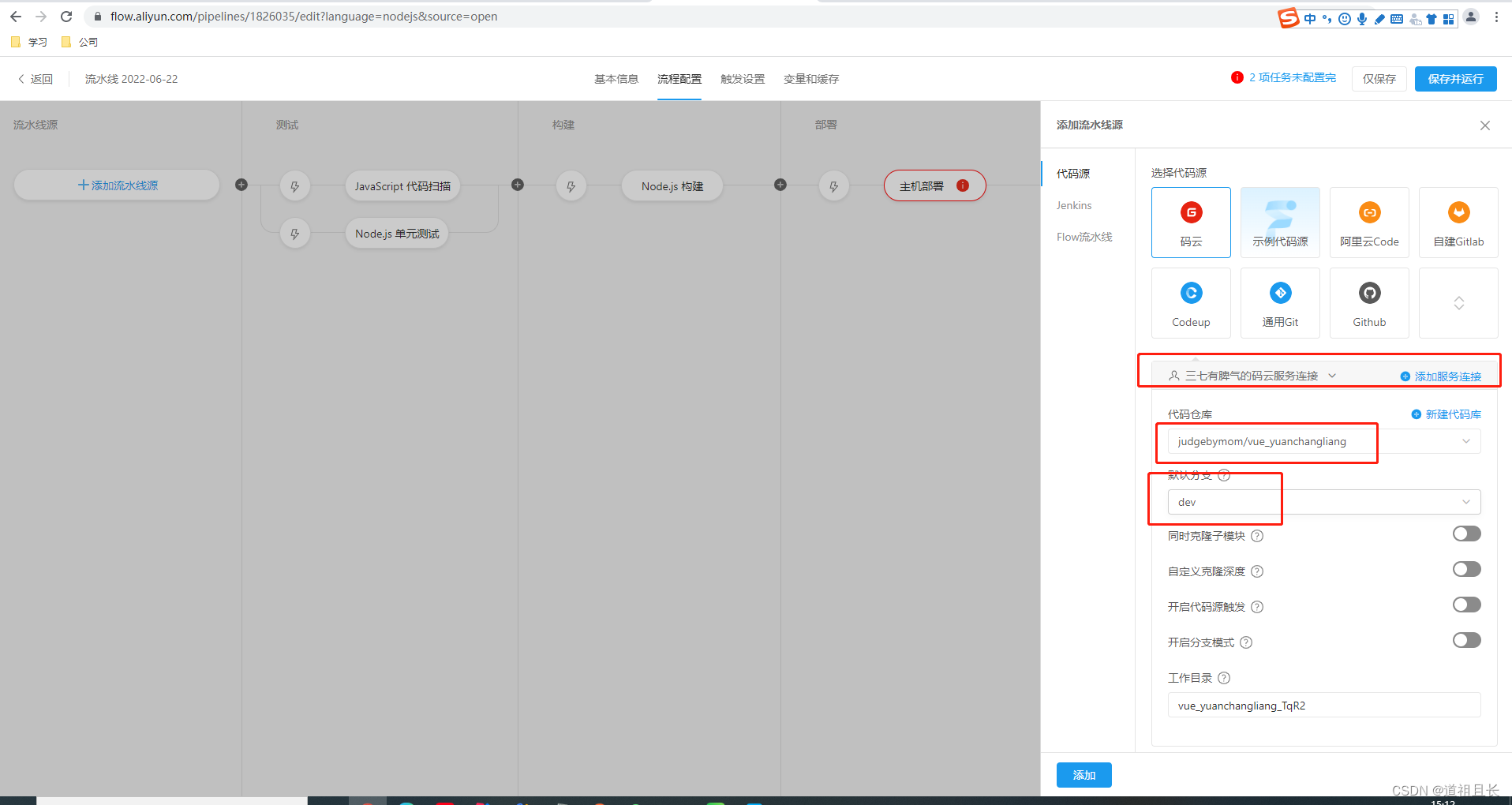Reload the browser page
Screen dimensions: 1512x805
(x=66, y=17)
